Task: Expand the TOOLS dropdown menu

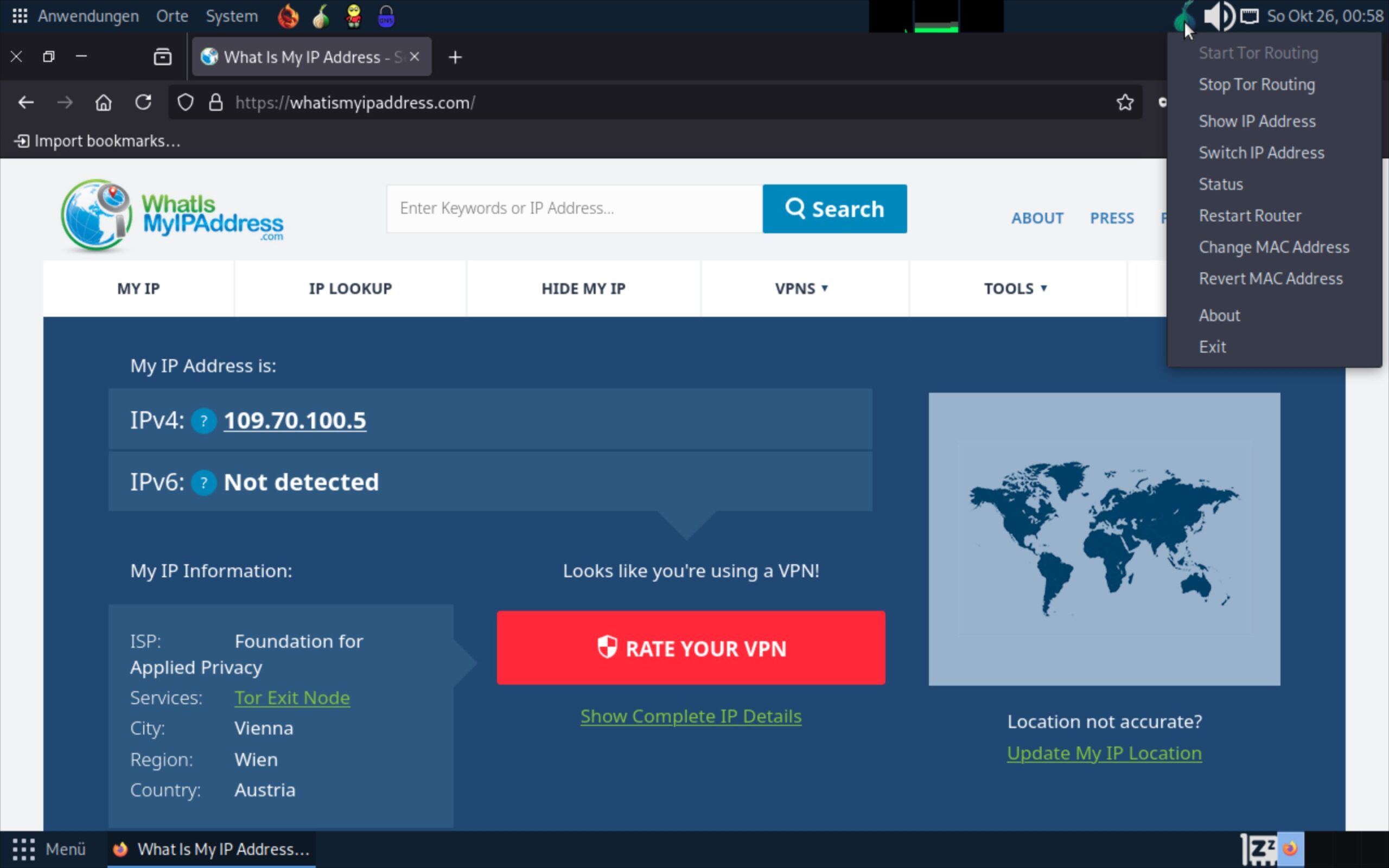Action: [1015, 289]
